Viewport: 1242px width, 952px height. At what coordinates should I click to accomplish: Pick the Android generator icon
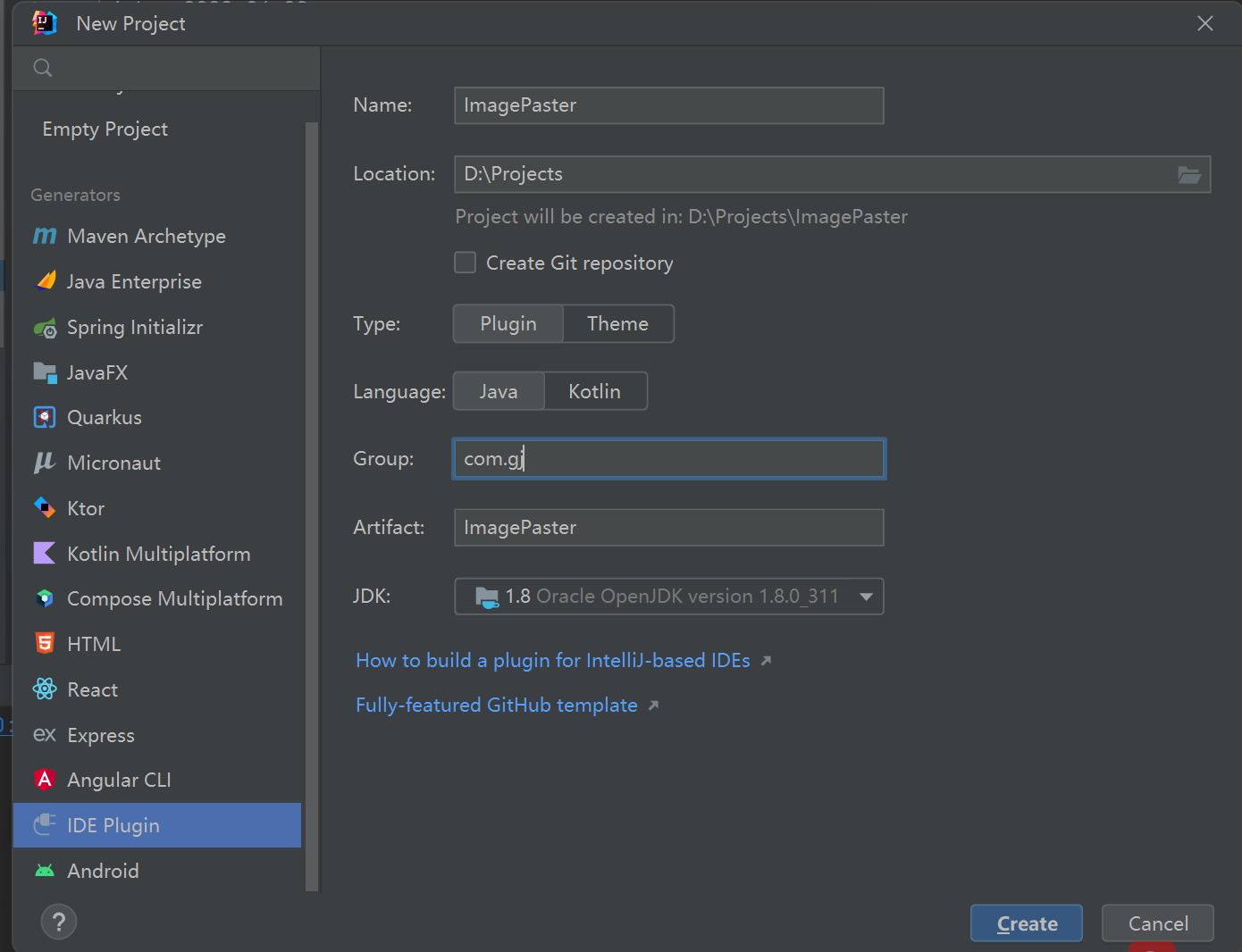(45, 871)
